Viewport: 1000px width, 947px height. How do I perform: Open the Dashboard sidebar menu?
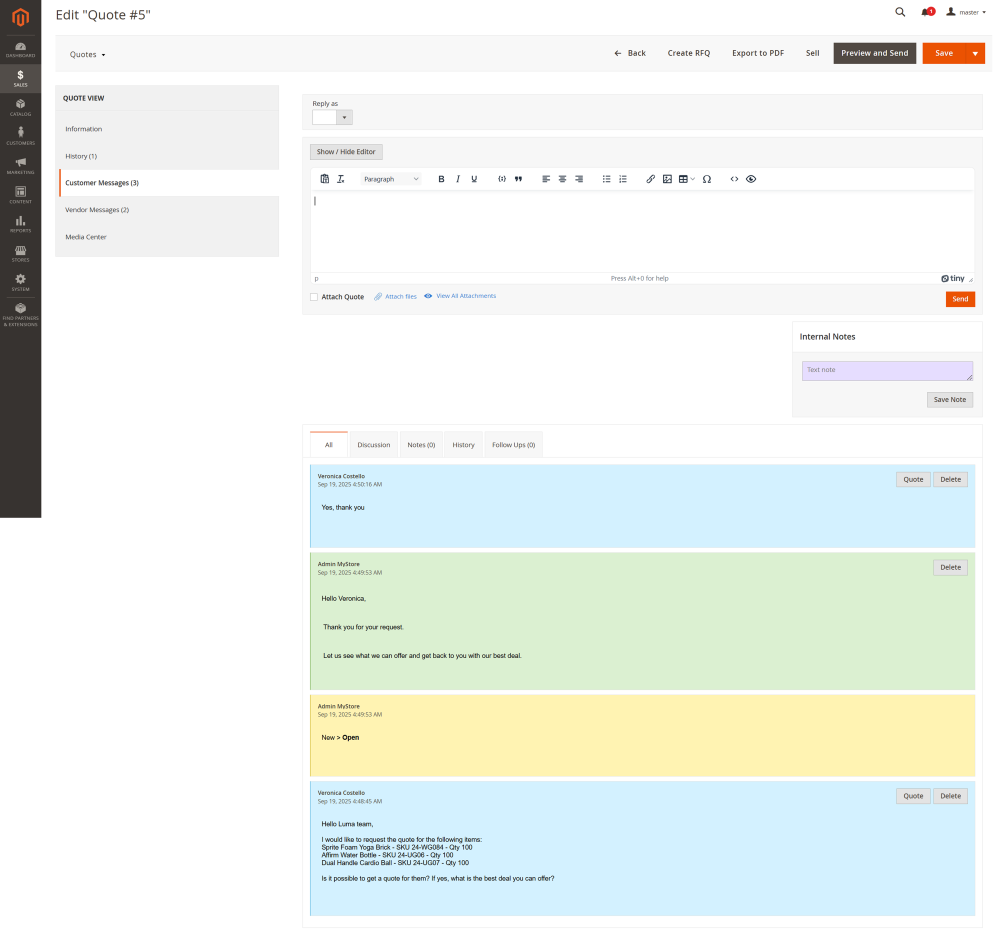point(20,50)
